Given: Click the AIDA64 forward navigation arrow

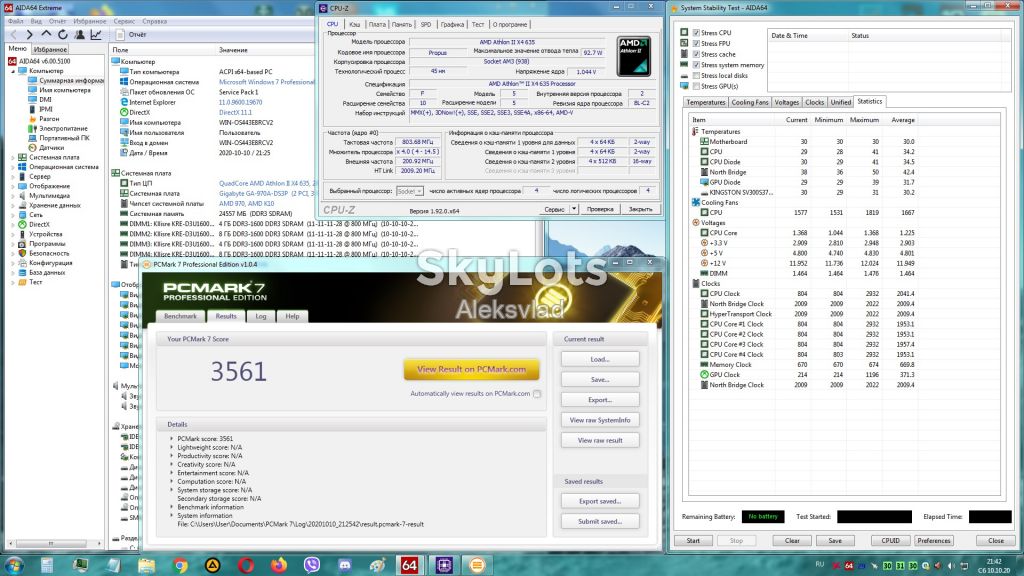Looking at the screenshot, I should point(29,35).
